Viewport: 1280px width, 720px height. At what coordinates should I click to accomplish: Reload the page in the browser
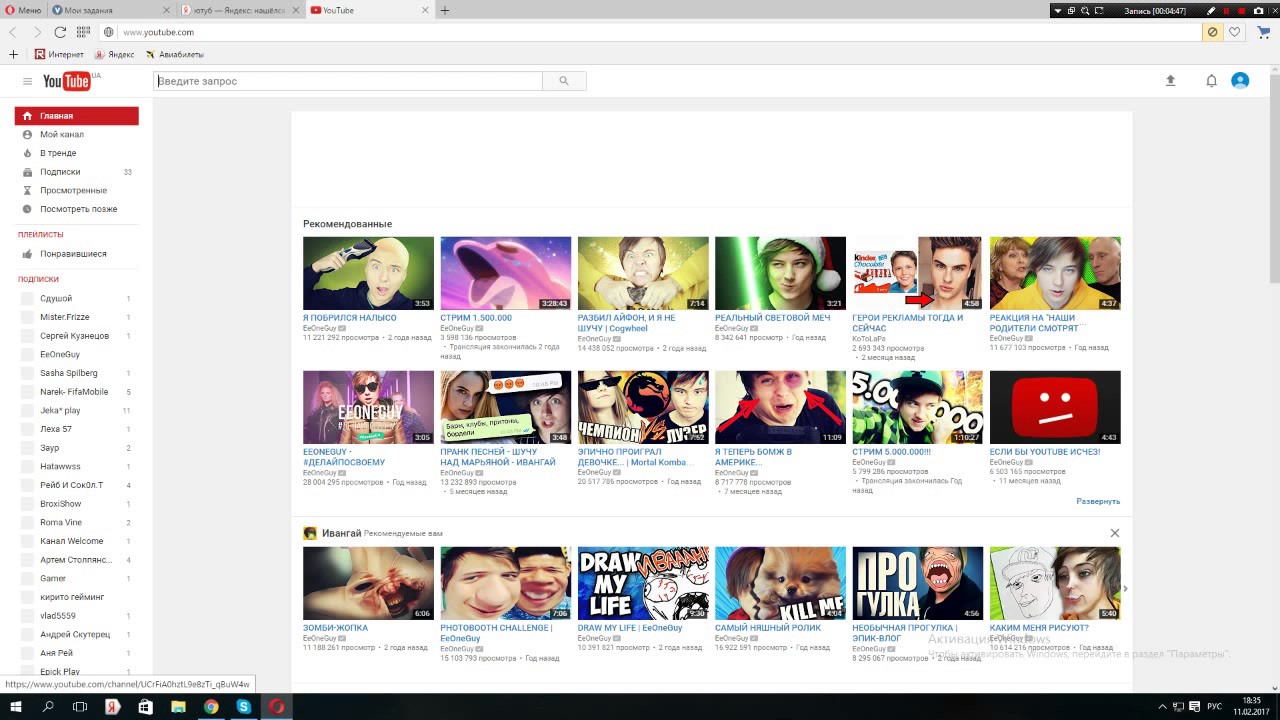[60, 32]
